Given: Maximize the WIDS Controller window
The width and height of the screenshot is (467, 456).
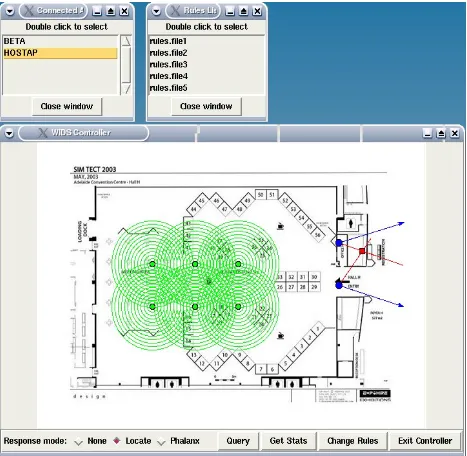Looking at the screenshot, I should pyautogui.click(x=441, y=133).
